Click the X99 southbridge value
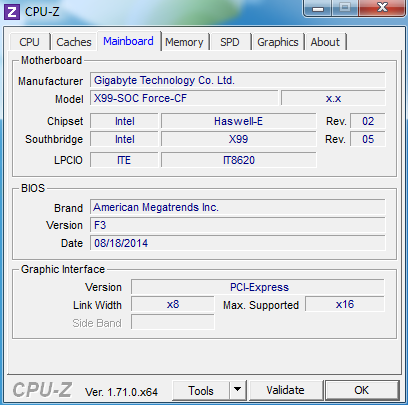This screenshot has height=405, width=408. click(238, 139)
